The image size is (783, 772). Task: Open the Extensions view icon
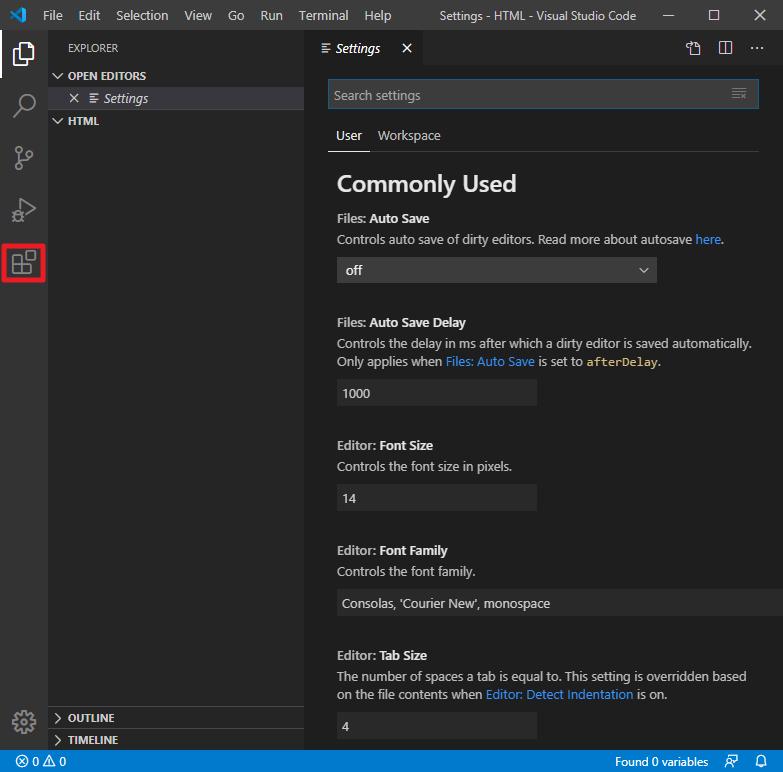coord(23,263)
